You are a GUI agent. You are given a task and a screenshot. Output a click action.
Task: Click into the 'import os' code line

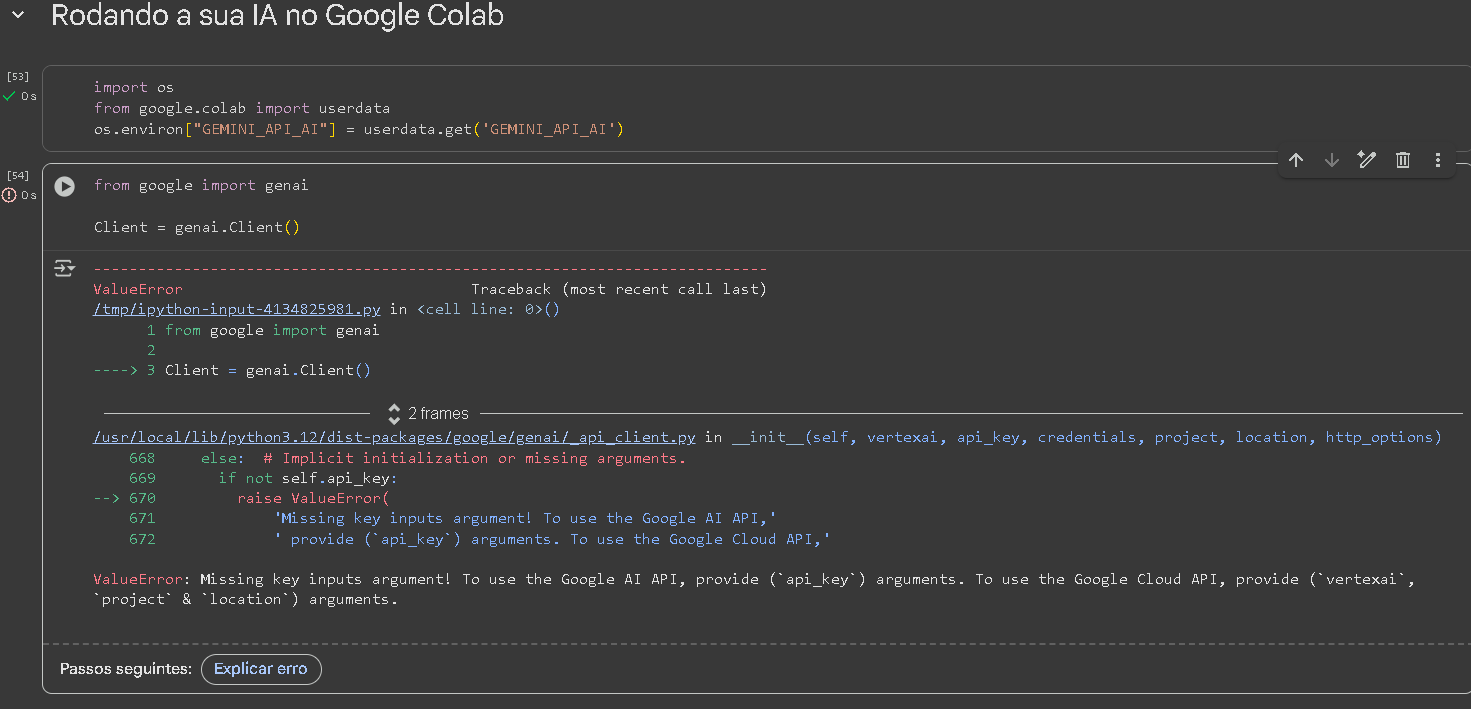[x=133, y=87]
